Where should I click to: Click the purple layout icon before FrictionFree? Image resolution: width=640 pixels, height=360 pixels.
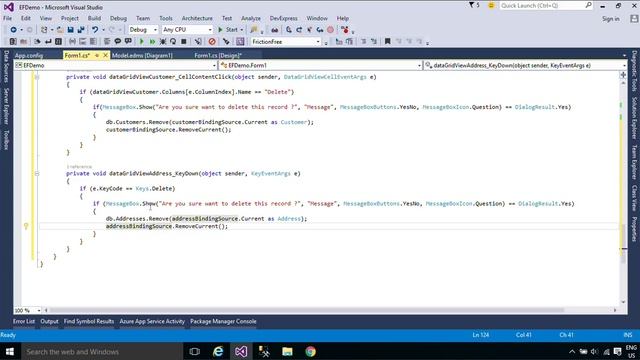[x=240, y=42]
